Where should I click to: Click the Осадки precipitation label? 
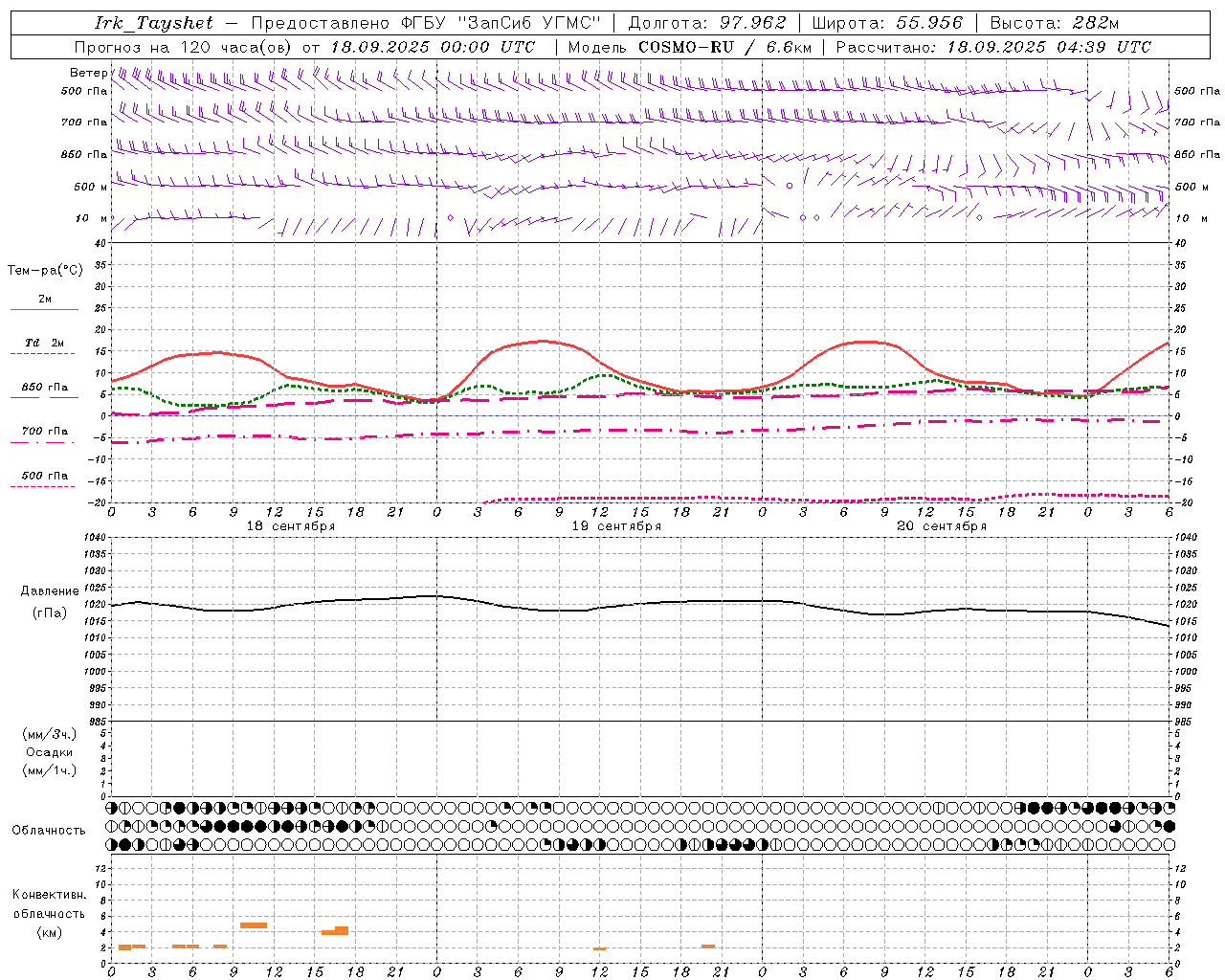tap(50, 752)
